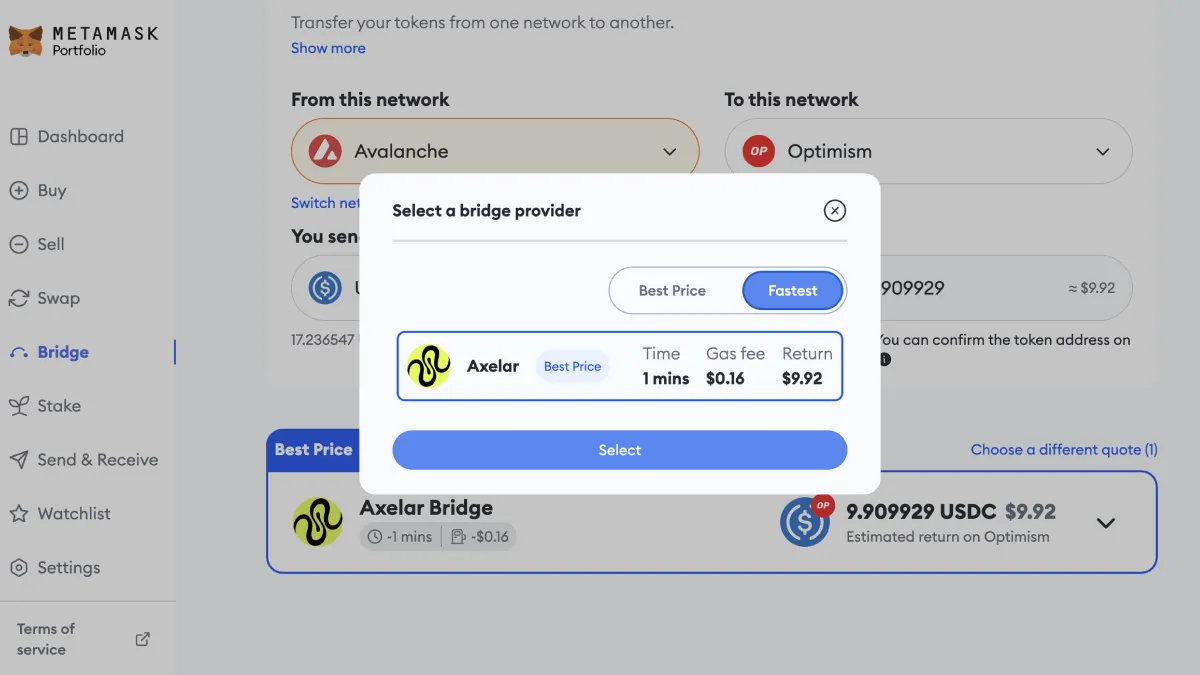Screen dimensions: 1200x675
Task: Expand the Axelar Bridge quote details chevron
Action: point(1106,523)
